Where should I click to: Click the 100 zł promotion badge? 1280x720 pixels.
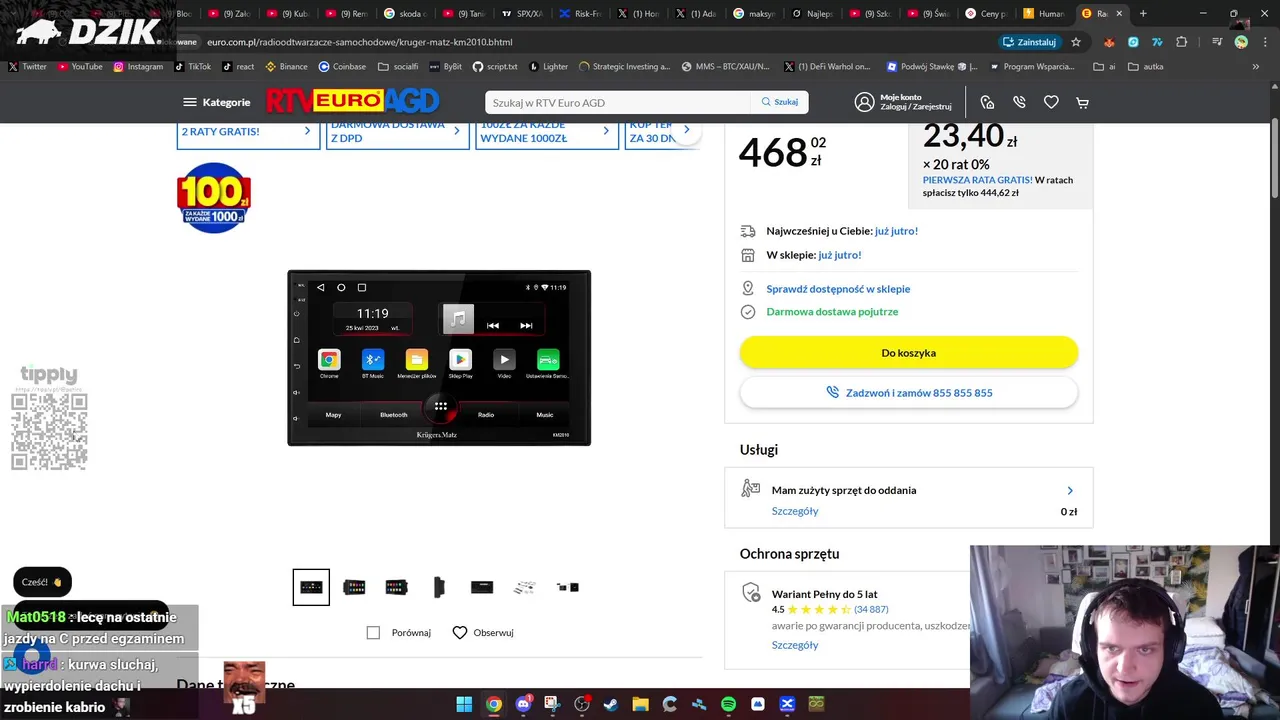pyautogui.click(x=214, y=198)
